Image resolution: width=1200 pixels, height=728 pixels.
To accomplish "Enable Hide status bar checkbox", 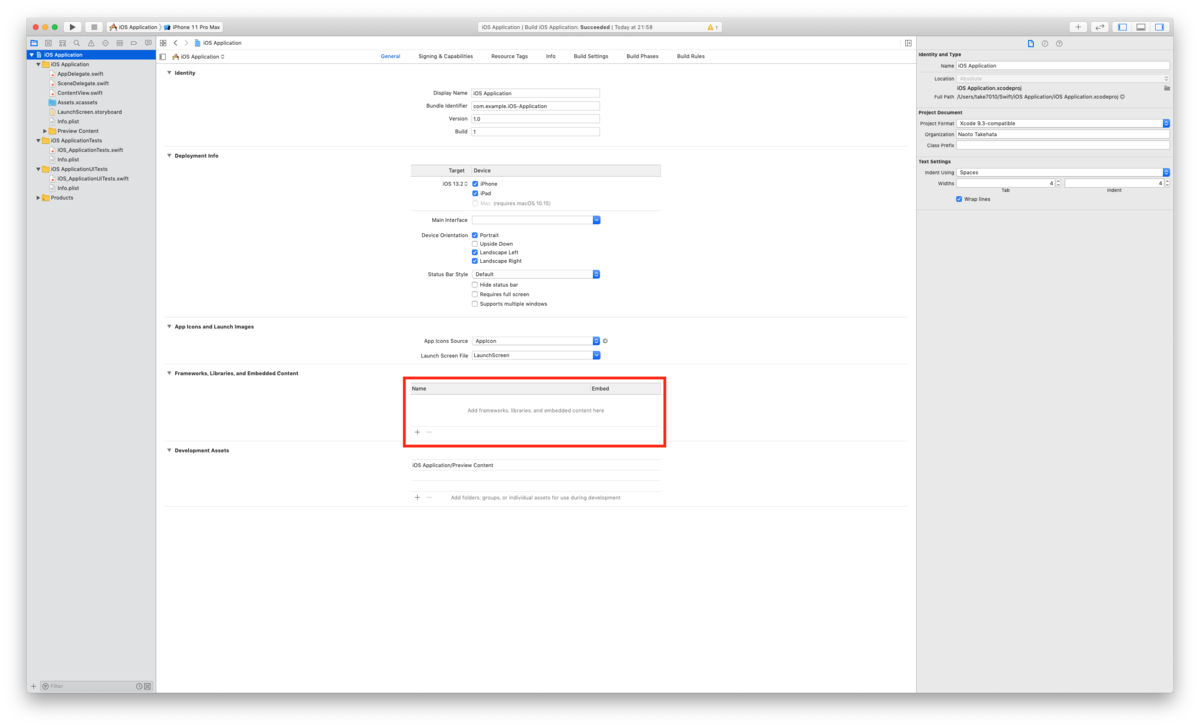I will (475, 285).
